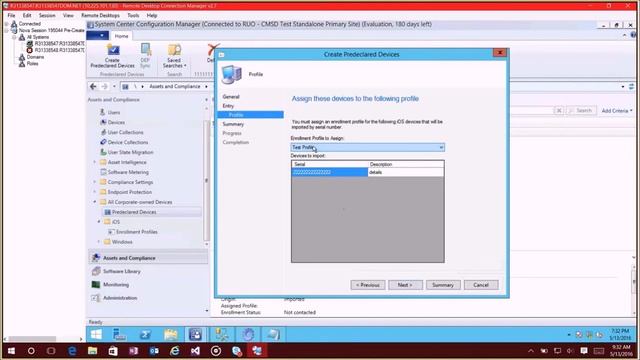Open the Session menu

47,15
